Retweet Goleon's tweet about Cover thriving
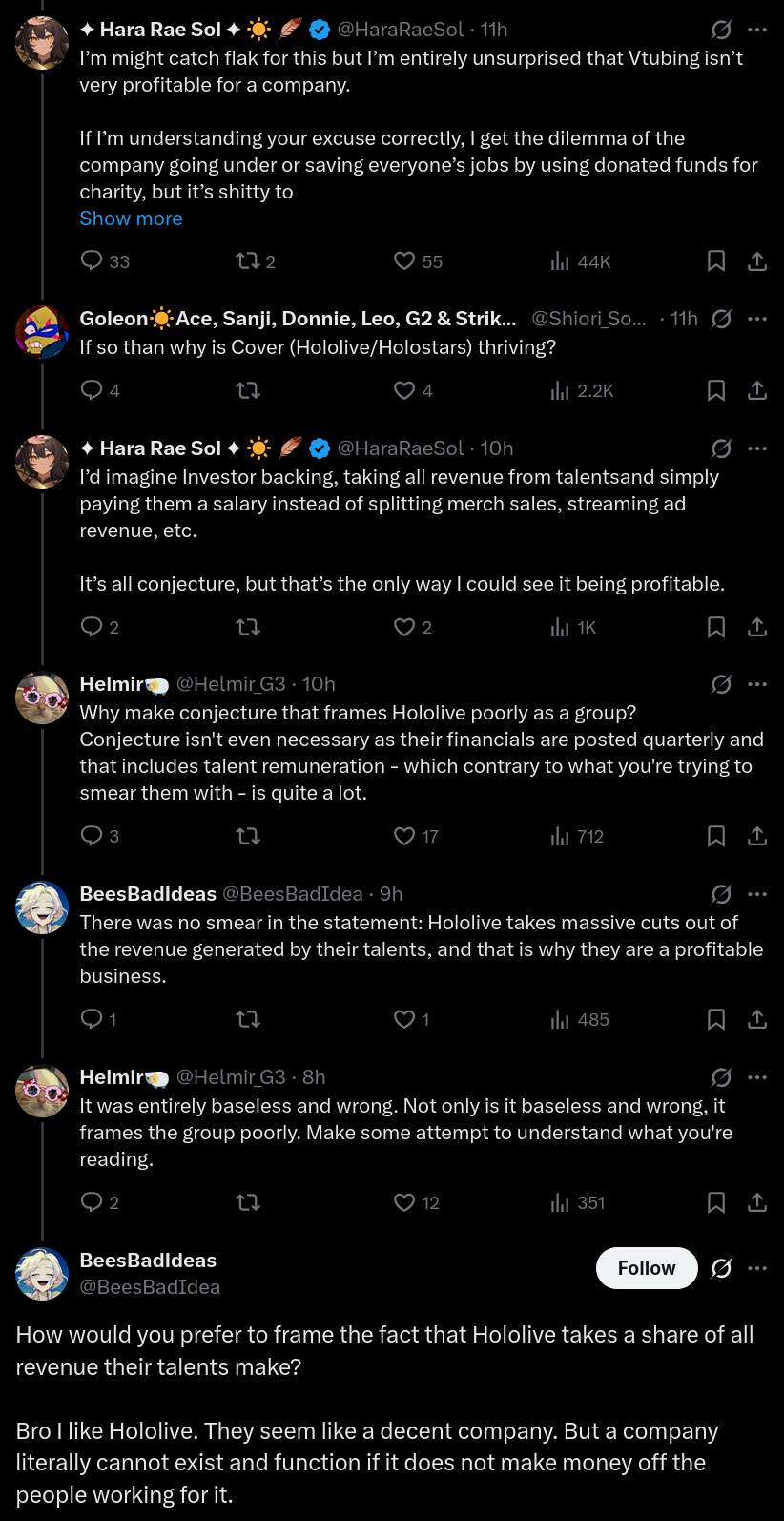The width and height of the screenshot is (784, 1521). [x=248, y=390]
